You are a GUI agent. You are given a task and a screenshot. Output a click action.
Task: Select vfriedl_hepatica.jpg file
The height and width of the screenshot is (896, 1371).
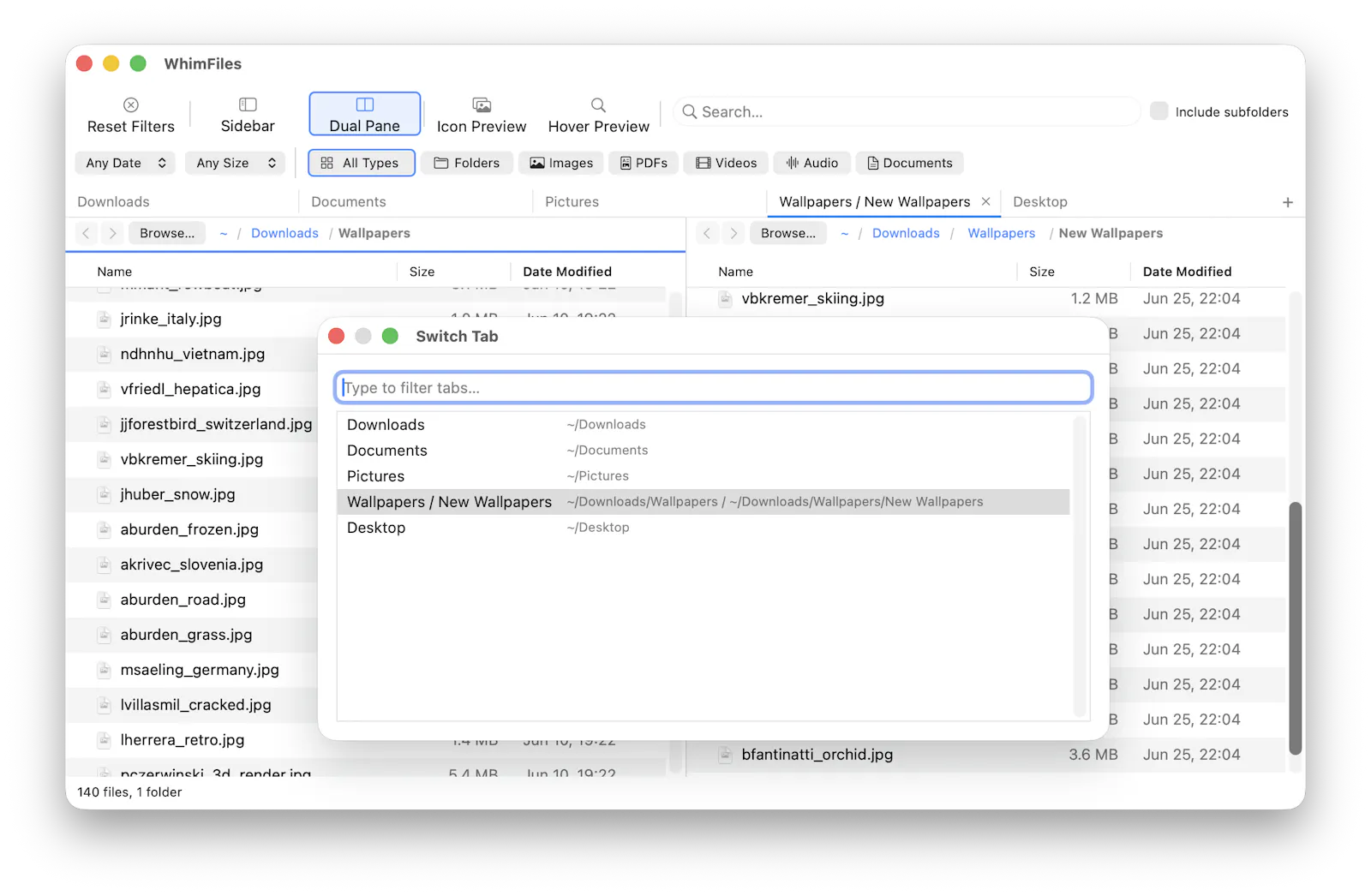tap(193, 389)
